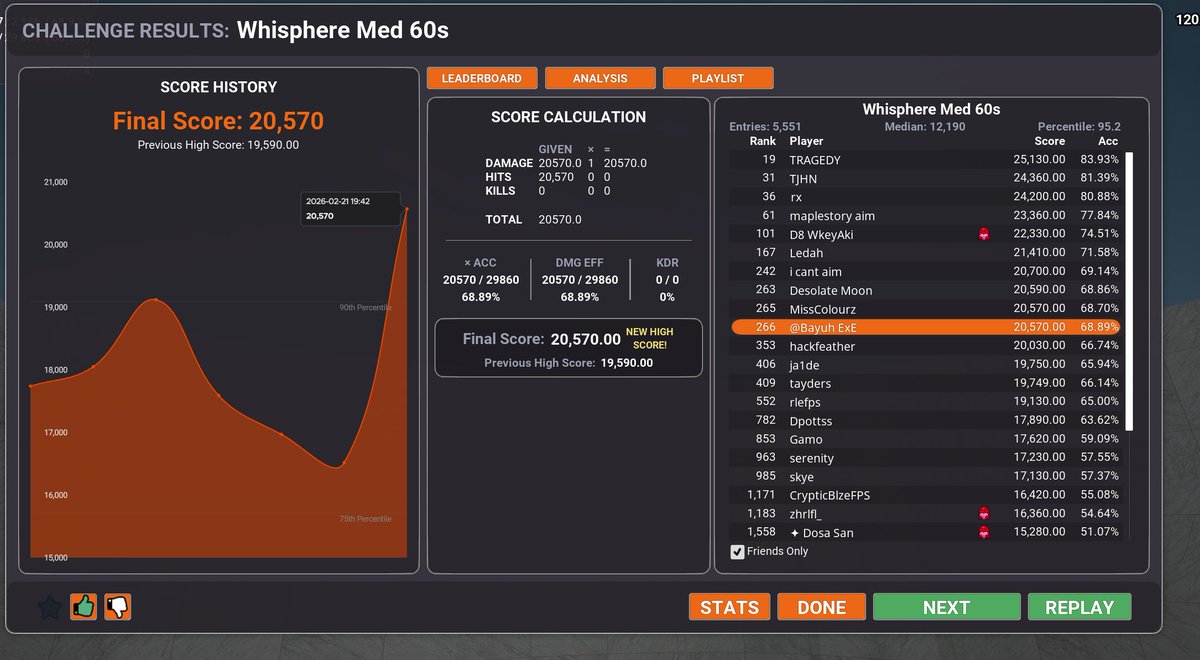Click the Entries: 5,551 label
The image size is (1200, 660).
(766, 127)
